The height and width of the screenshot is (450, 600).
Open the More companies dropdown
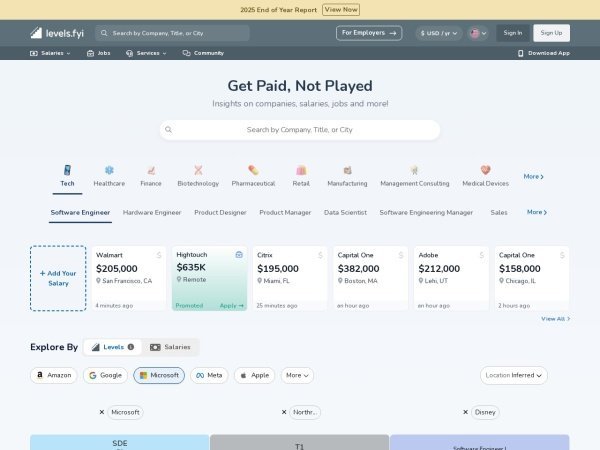coord(297,375)
